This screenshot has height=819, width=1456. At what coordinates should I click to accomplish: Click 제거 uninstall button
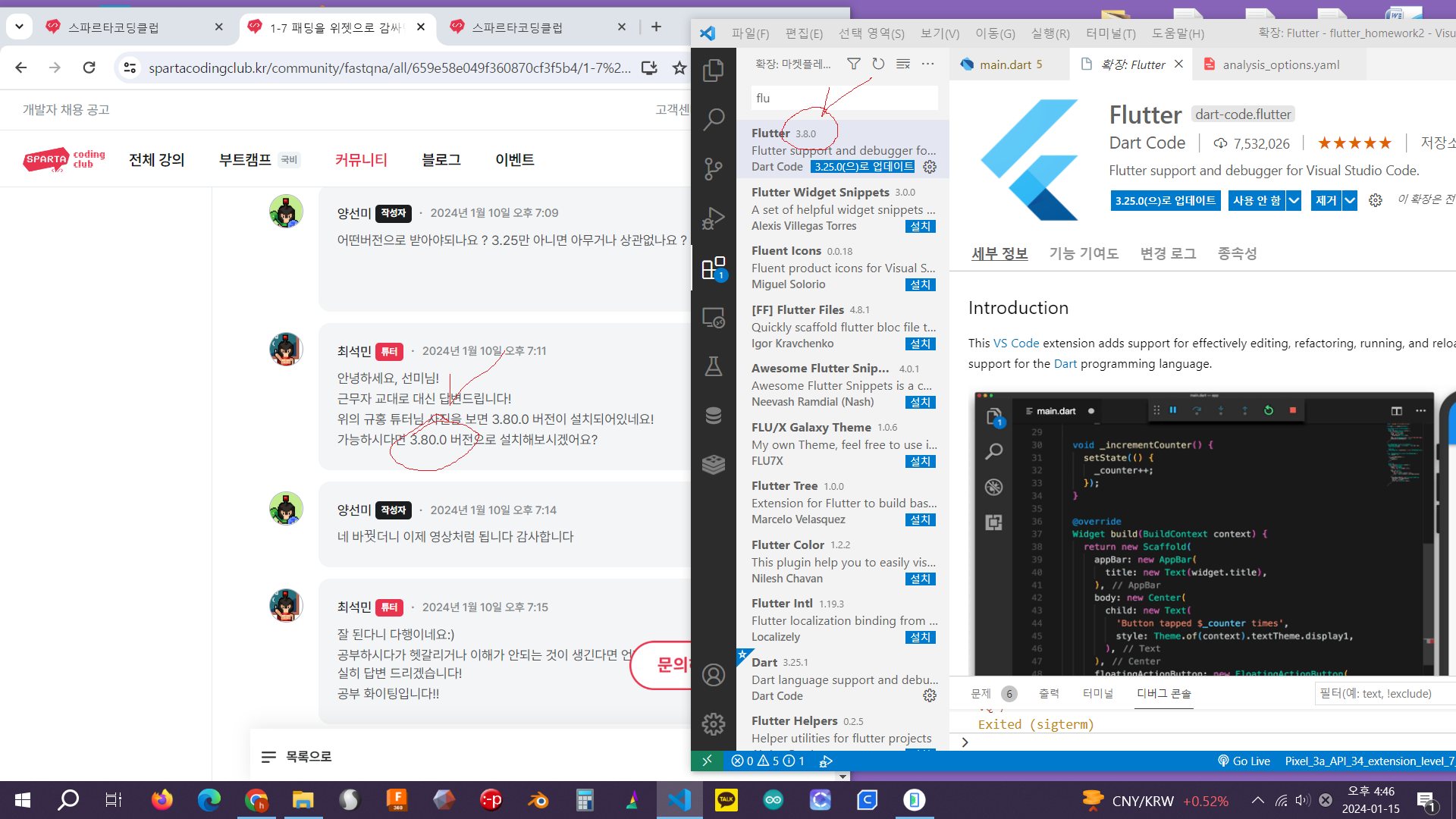(x=1326, y=201)
